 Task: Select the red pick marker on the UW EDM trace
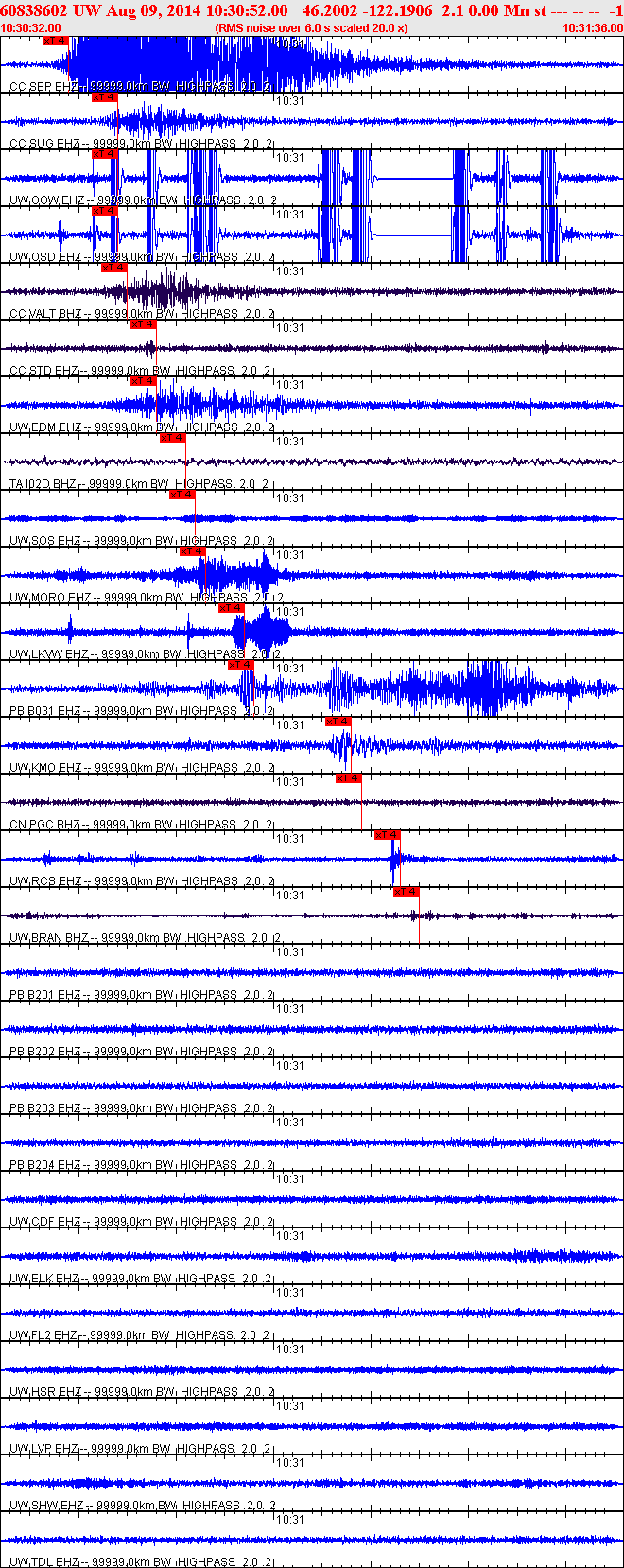pyautogui.click(x=143, y=381)
